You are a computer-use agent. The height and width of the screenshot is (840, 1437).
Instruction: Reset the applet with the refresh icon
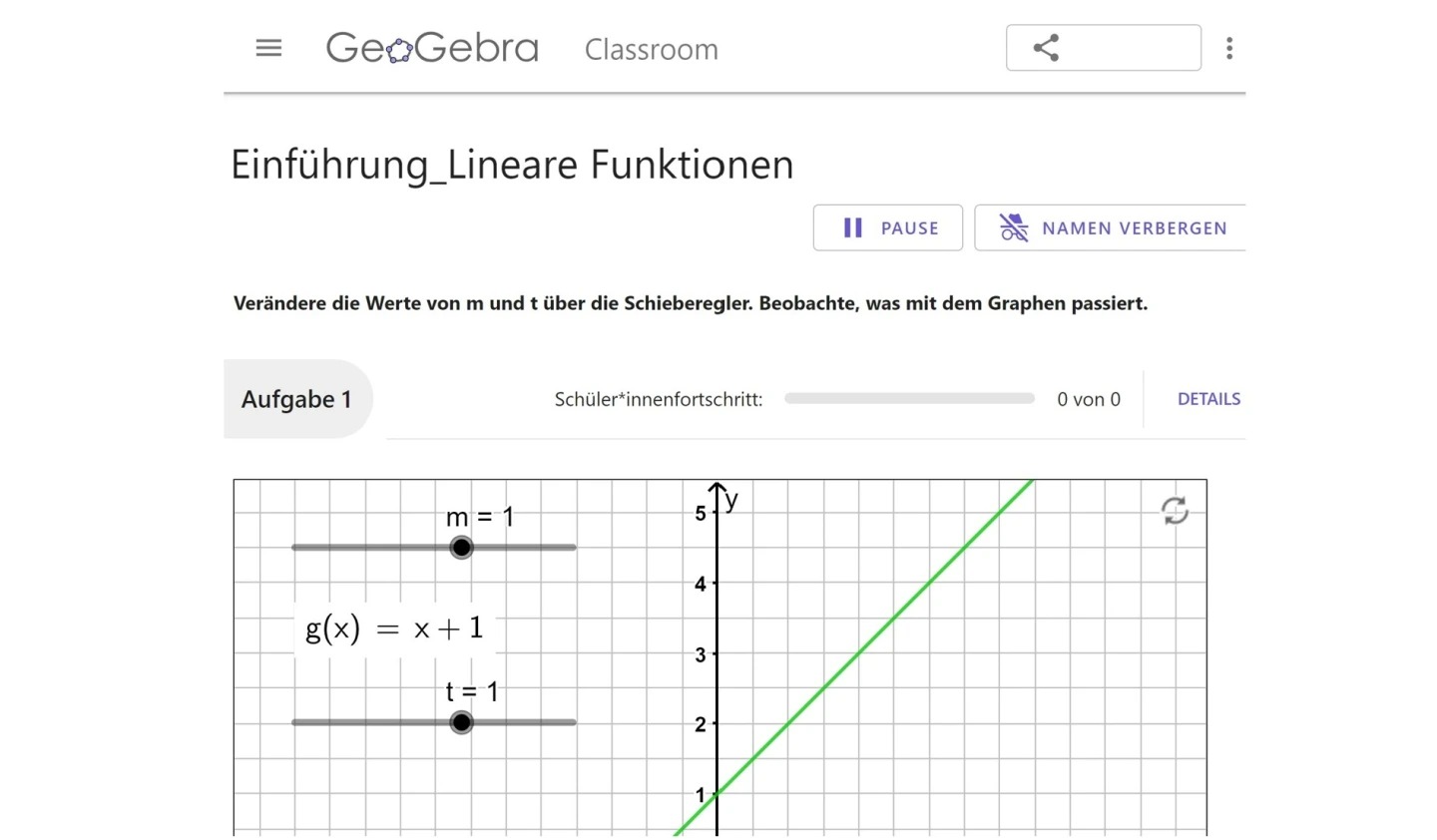1175,511
